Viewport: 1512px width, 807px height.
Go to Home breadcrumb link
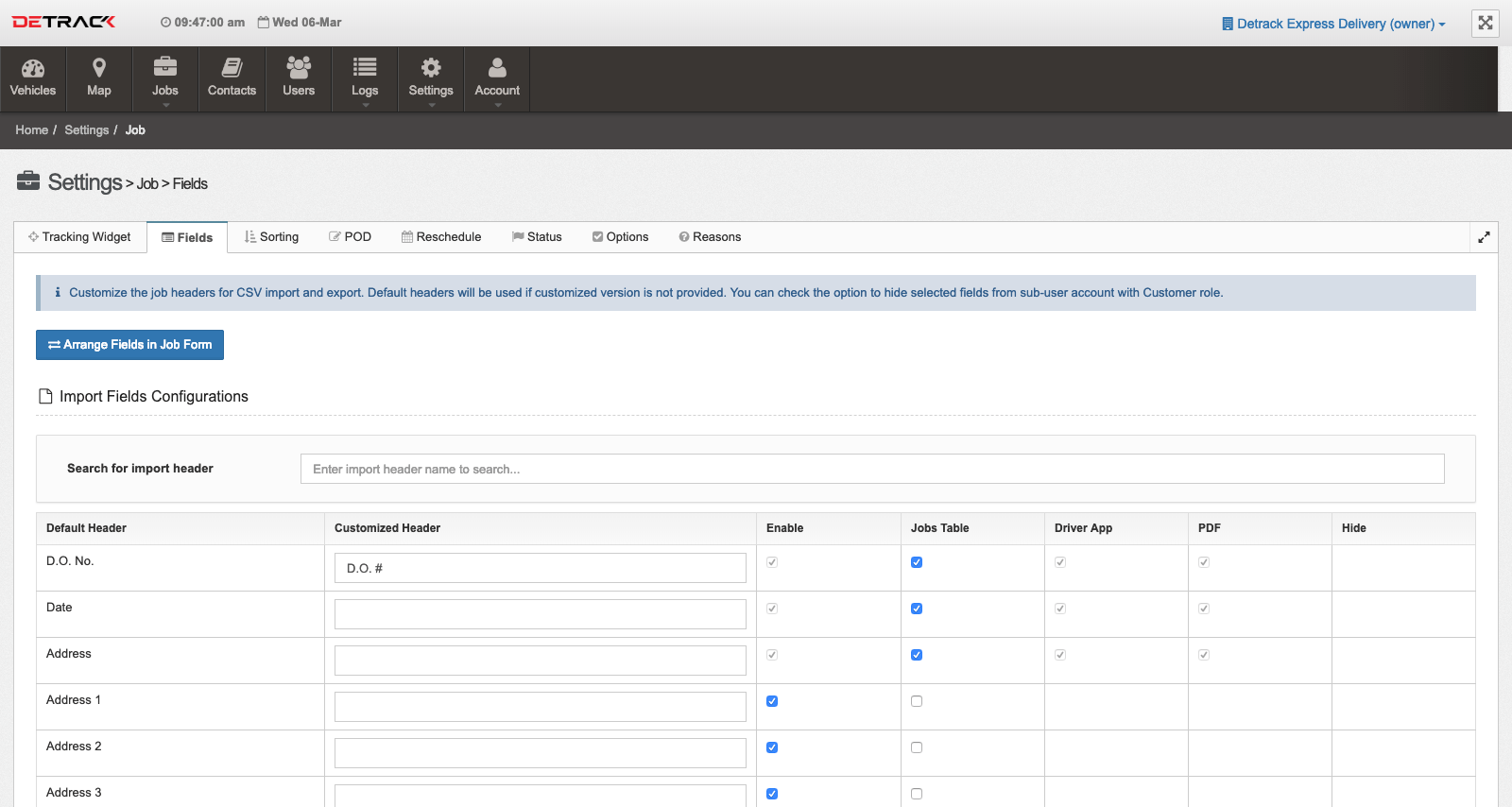click(31, 130)
